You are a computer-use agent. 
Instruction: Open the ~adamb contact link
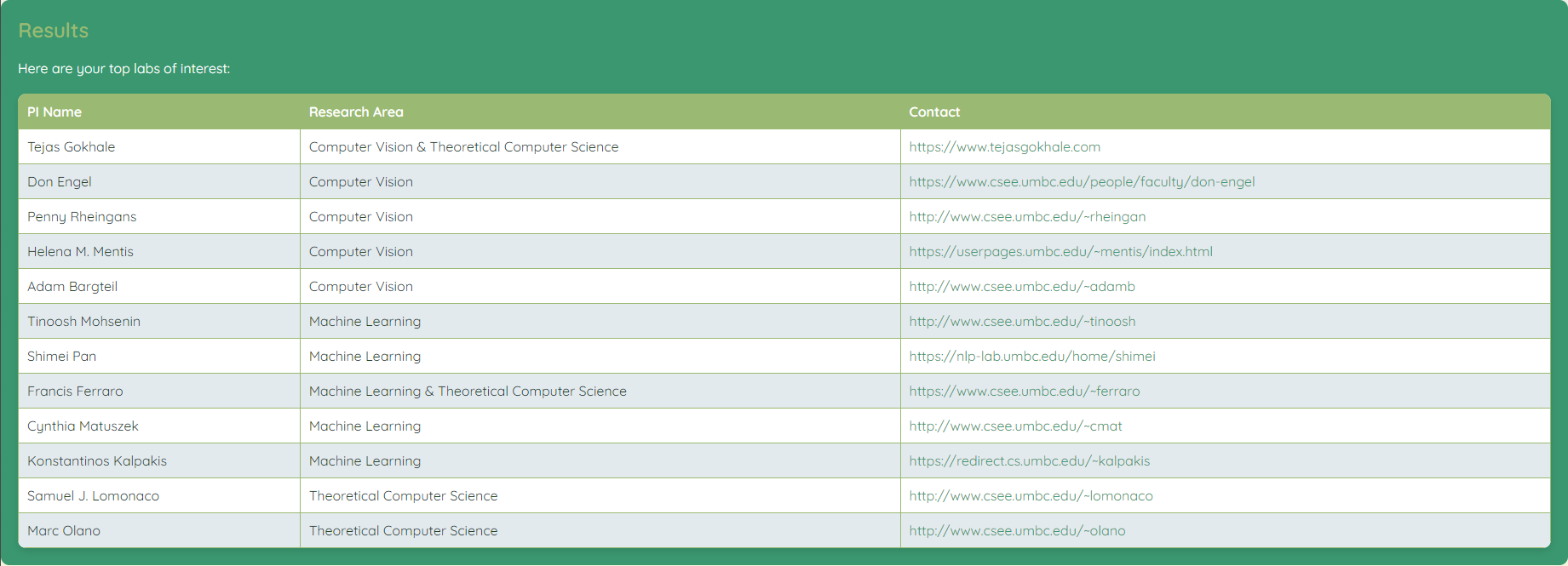(1022, 286)
